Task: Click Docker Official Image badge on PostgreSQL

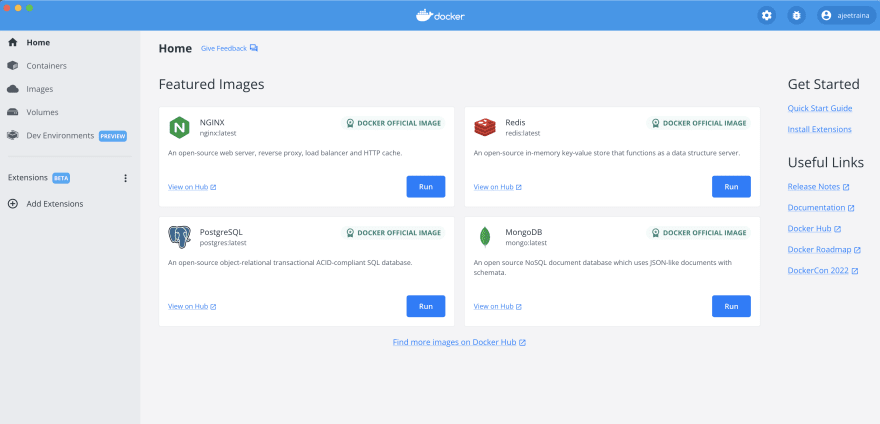Action: (393, 232)
